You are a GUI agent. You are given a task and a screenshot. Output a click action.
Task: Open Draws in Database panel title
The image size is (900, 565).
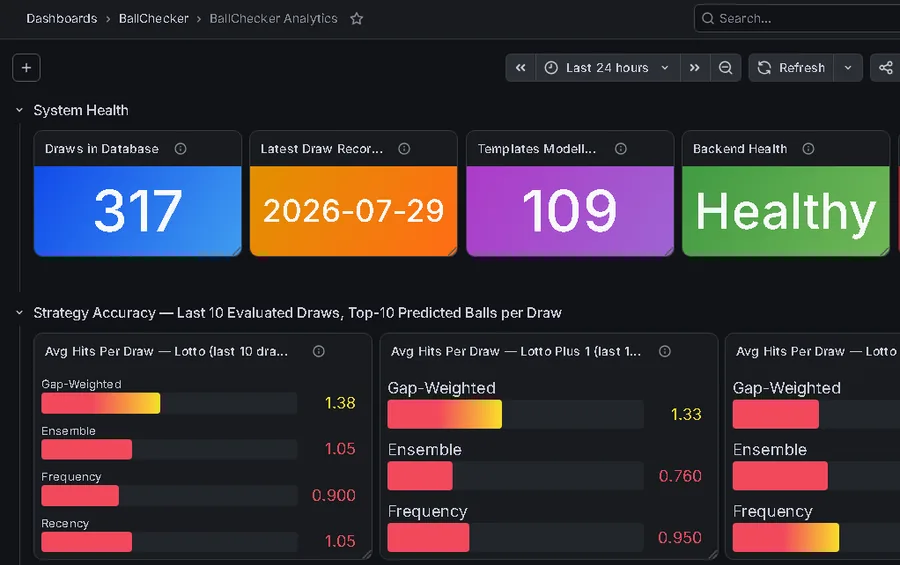coord(102,149)
